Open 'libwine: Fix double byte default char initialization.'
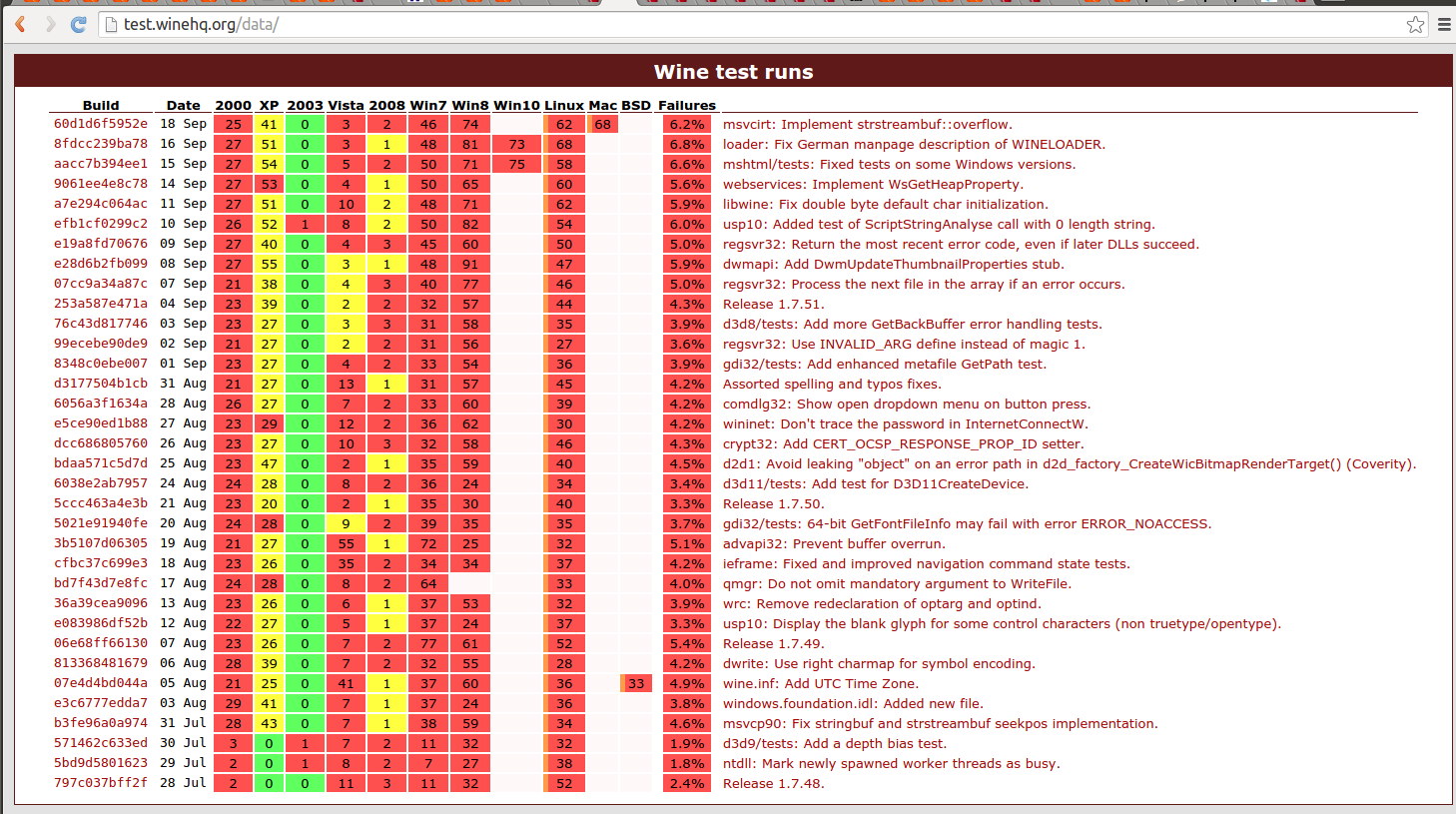 tap(885, 205)
